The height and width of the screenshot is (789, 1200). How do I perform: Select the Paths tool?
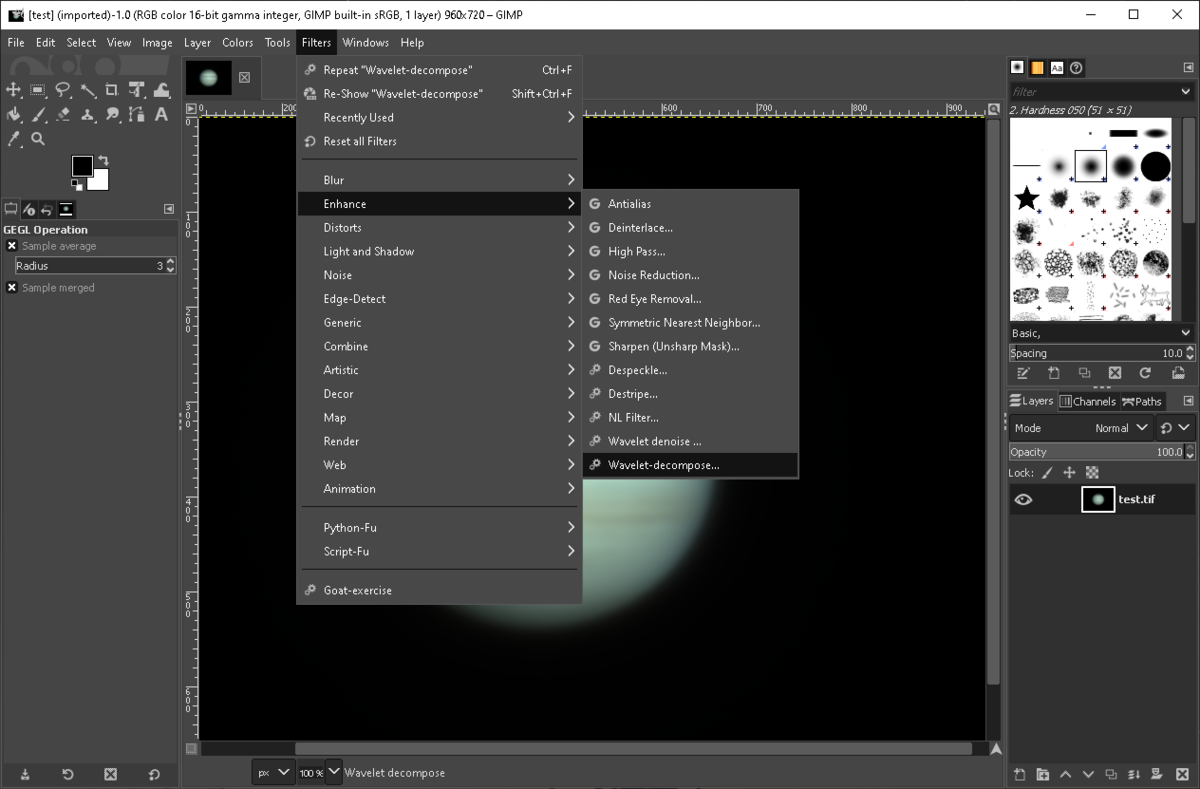(x=137, y=115)
